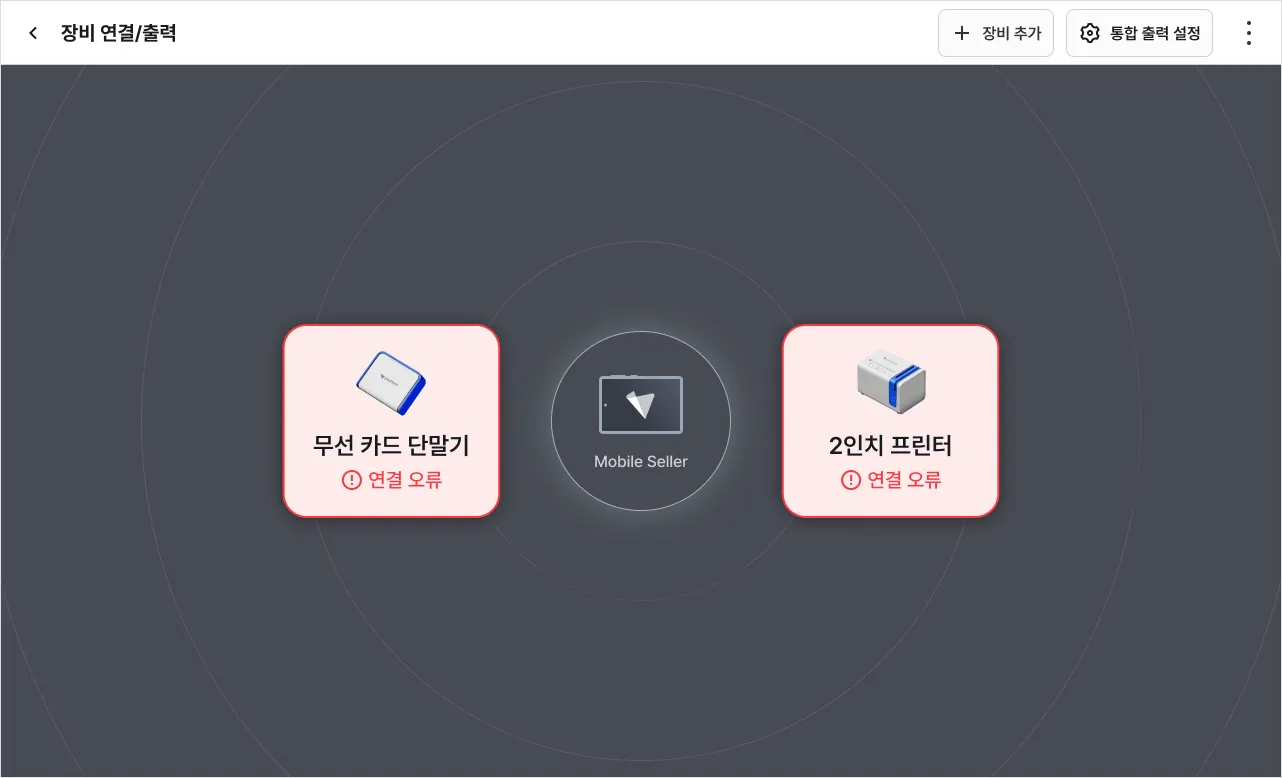Add a device with 장비 추가 button
1282x778 pixels.
click(996, 33)
